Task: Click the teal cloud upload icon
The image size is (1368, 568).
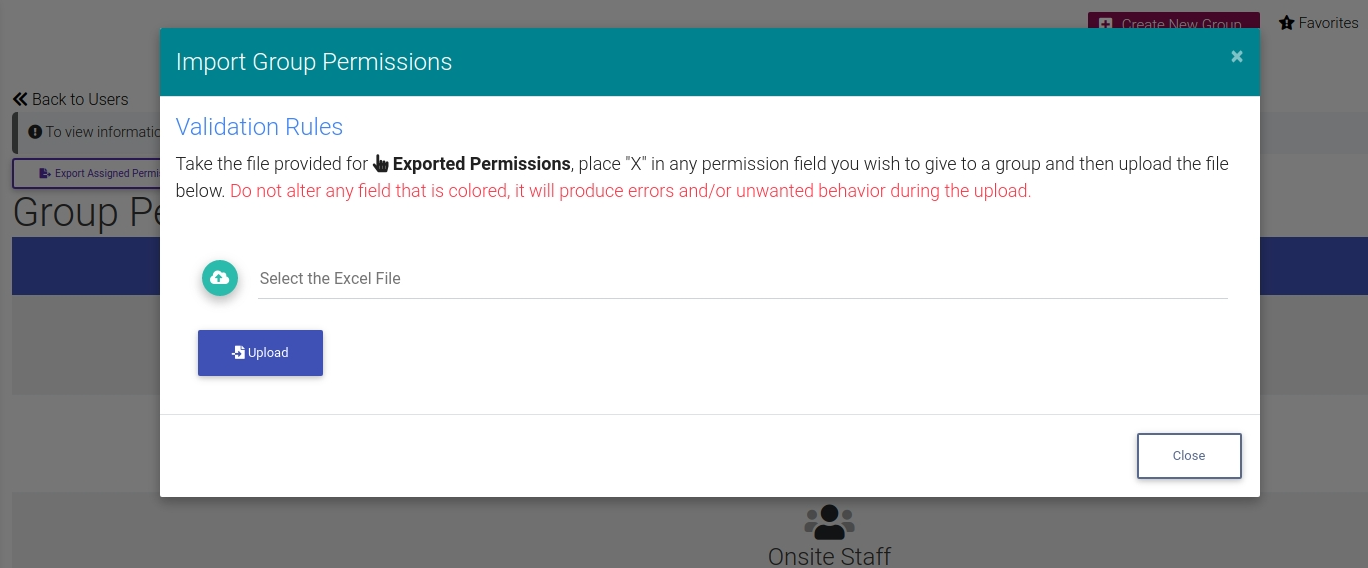Action: pos(219,278)
